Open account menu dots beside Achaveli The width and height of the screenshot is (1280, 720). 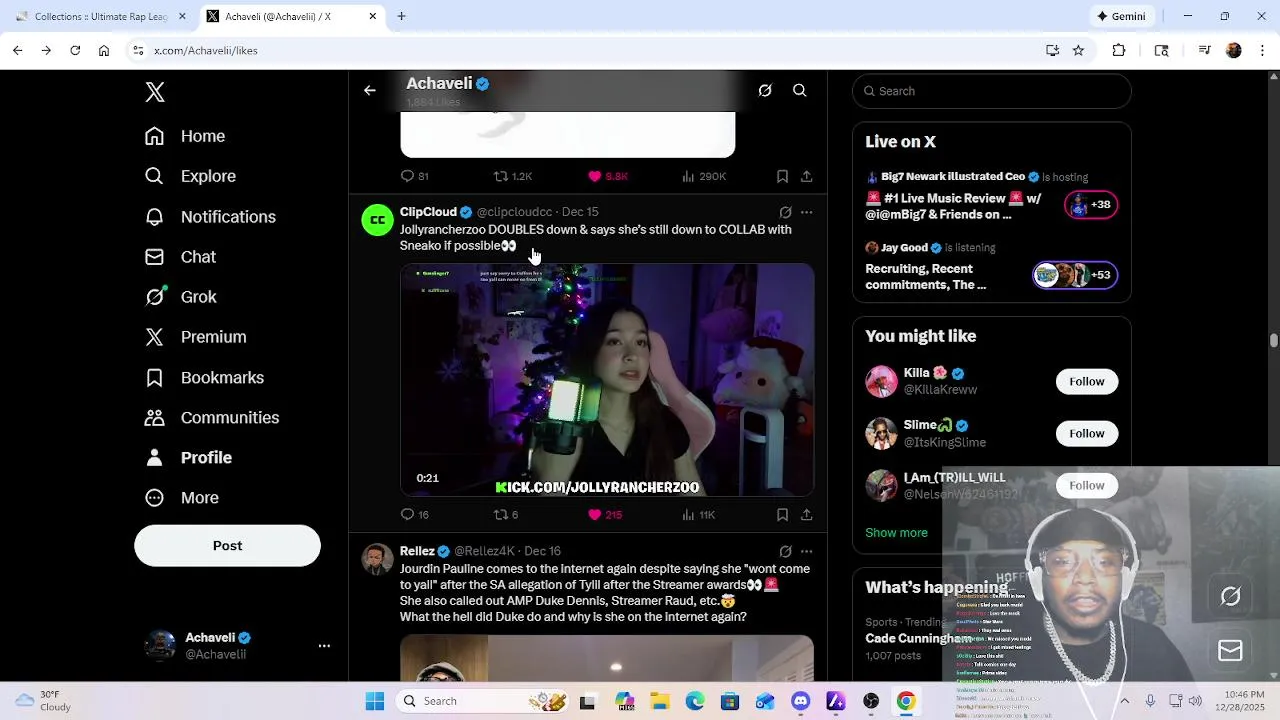tap(324, 646)
